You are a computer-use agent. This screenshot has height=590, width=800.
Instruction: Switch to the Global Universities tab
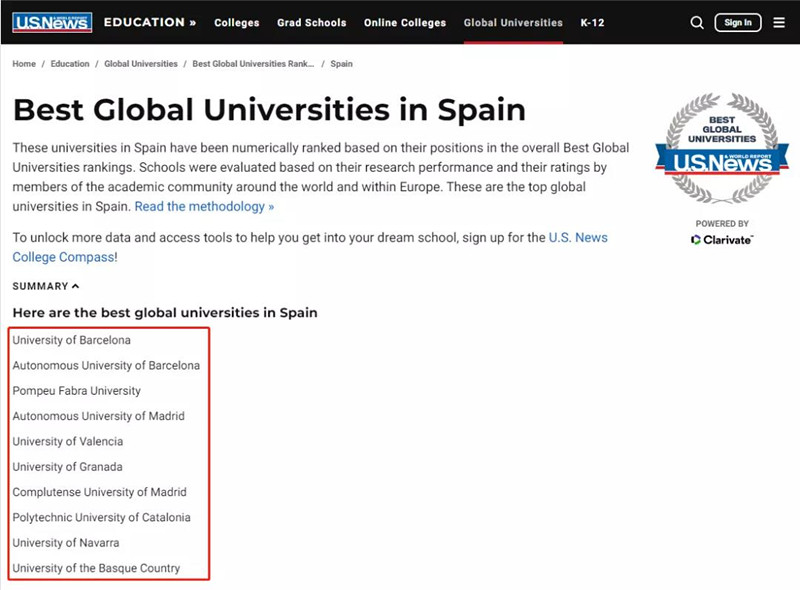click(513, 22)
